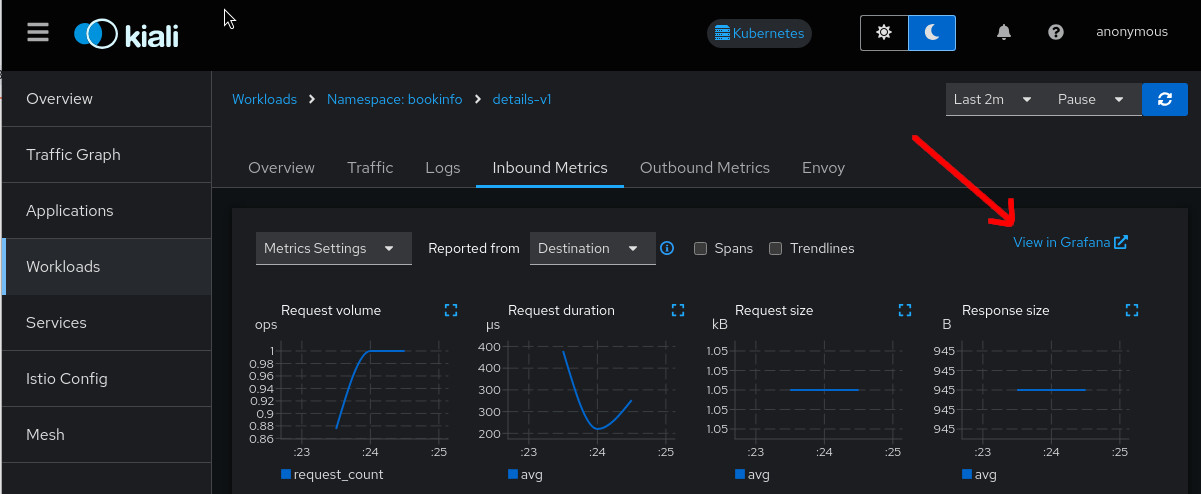Click the notifications bell icon
This screenshot has height=494, width=1201.
point(1004,32)
